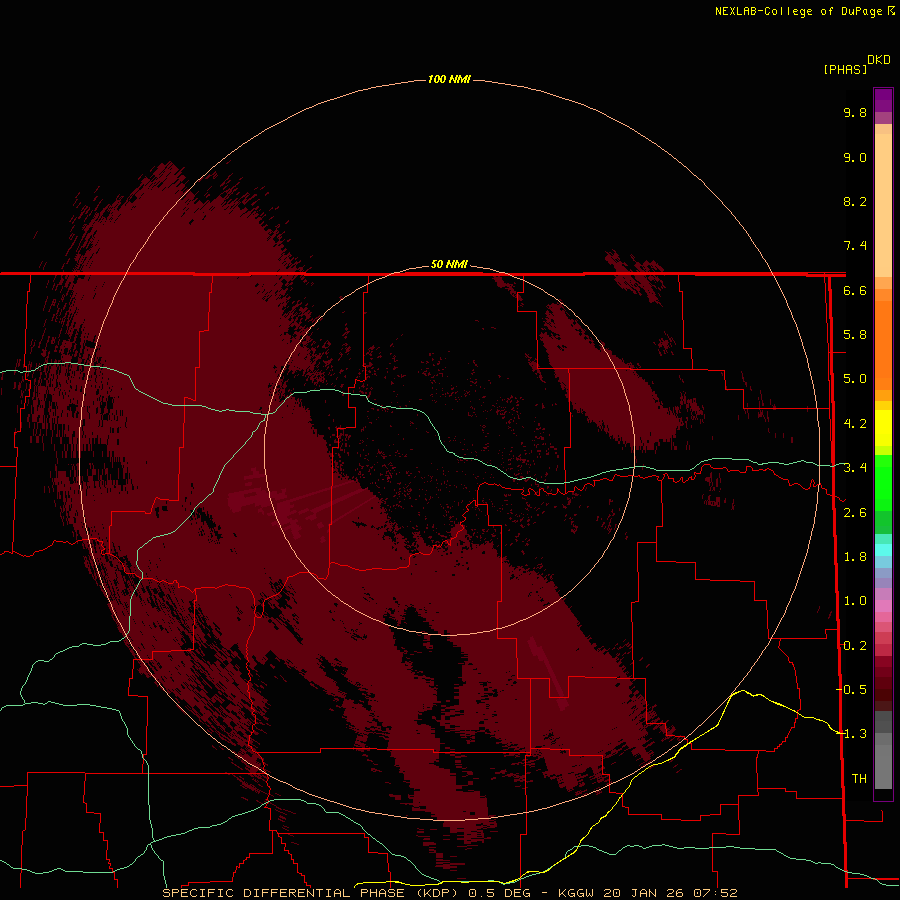The width and height of the screenshot is (900, 900).
Task: Select the bright green band of the color bar
Action: pos(883,482)
